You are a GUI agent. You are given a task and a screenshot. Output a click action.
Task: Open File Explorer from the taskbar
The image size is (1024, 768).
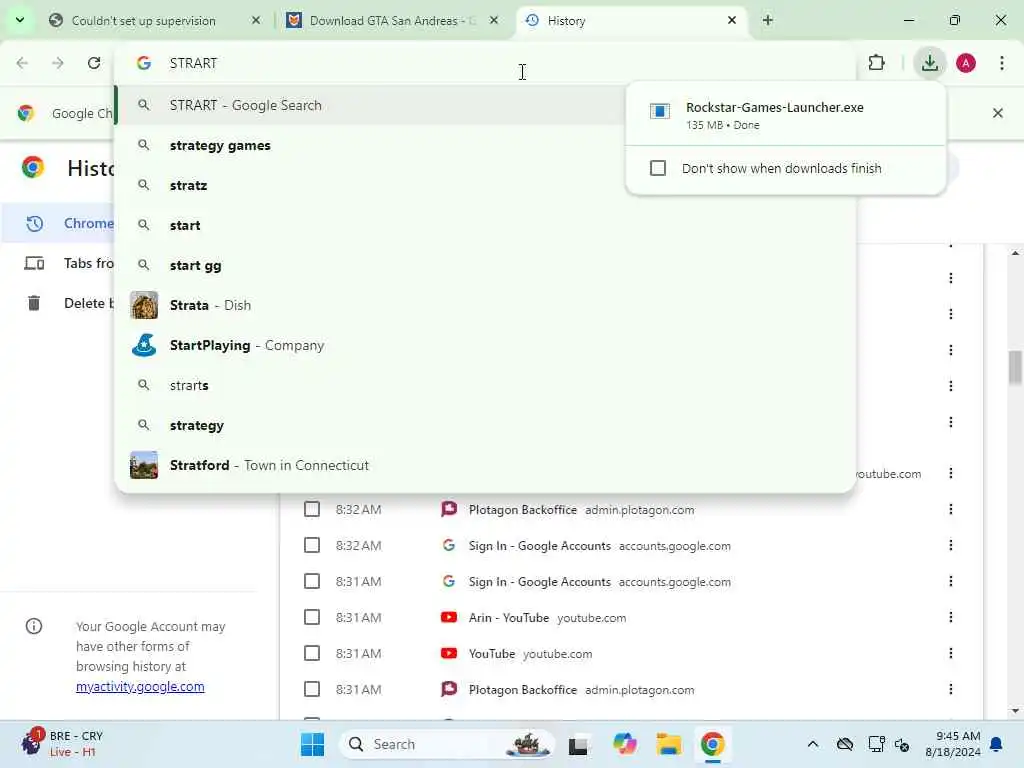(669, 744)
